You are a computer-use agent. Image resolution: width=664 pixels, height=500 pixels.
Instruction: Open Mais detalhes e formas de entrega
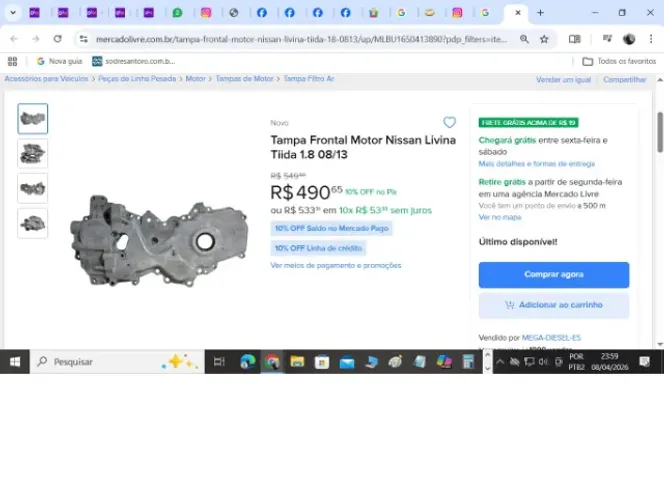coord(537,164)
